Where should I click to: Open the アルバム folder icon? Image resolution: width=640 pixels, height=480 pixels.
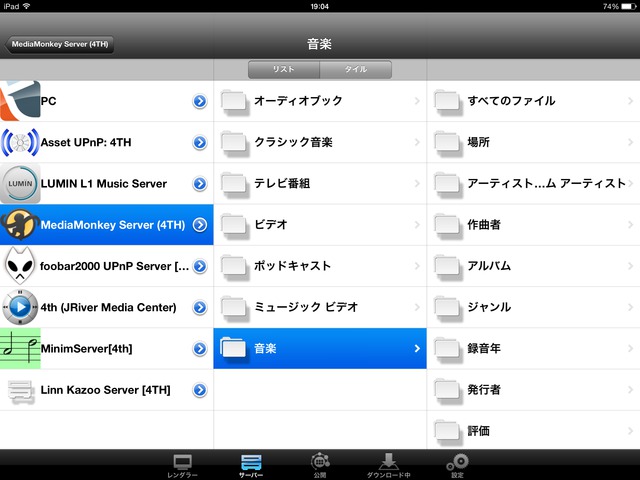pos(447,267)
